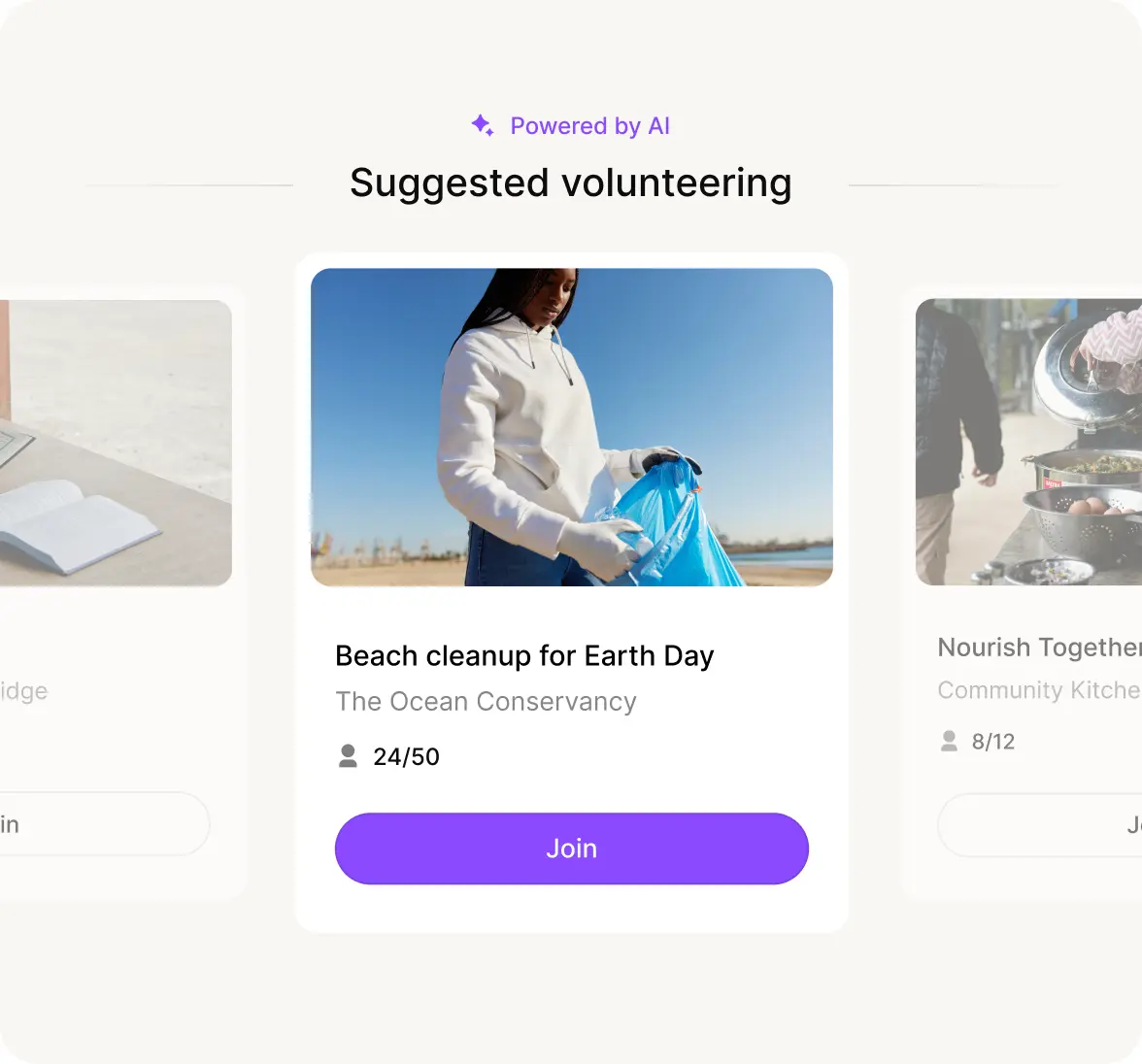Click the AI sparkle icon
Screen dimensions: 1142x1064
click(482, 125)
